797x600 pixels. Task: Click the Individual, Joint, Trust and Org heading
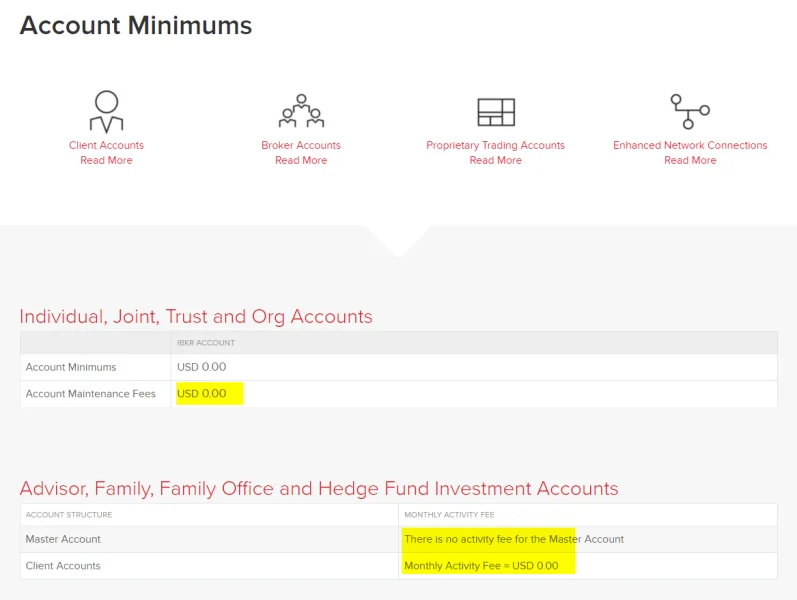196,317
